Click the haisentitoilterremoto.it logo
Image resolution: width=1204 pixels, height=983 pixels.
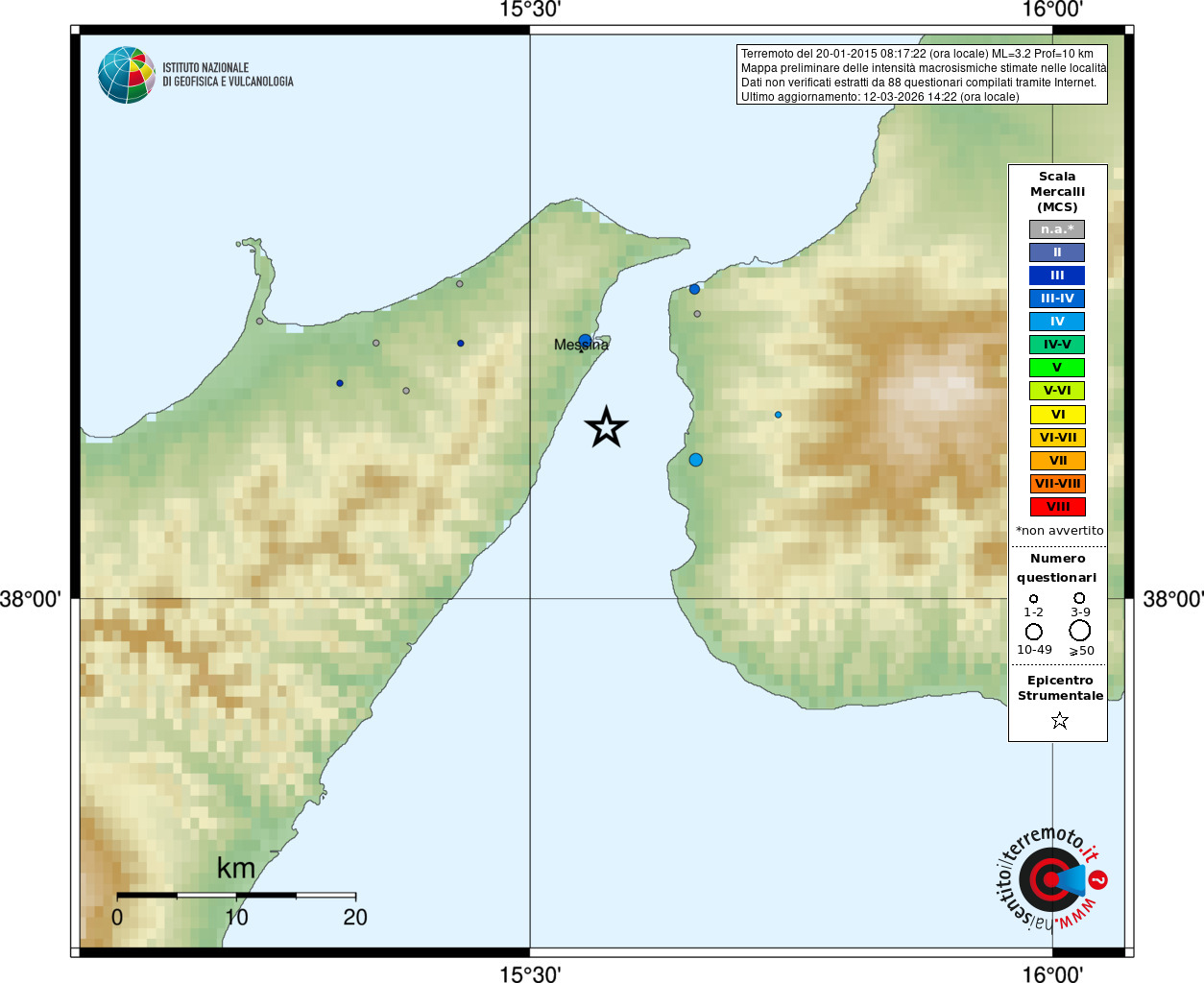pos(1050,878)
